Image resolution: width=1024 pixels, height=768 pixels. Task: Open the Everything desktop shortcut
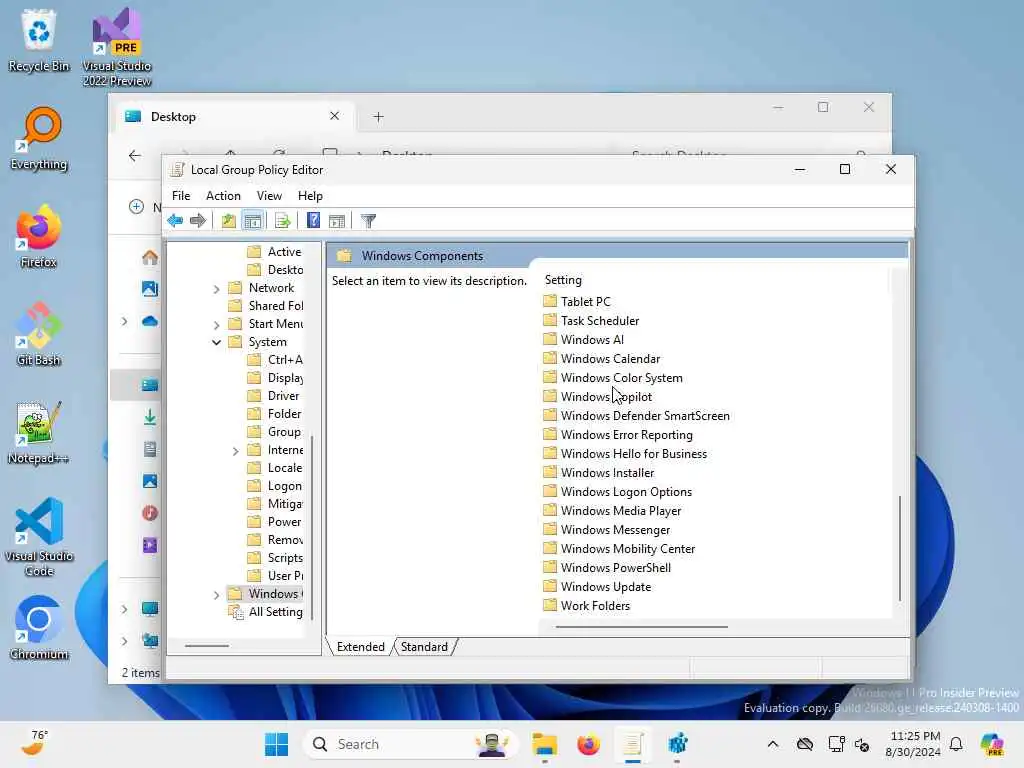pos(39,139)
